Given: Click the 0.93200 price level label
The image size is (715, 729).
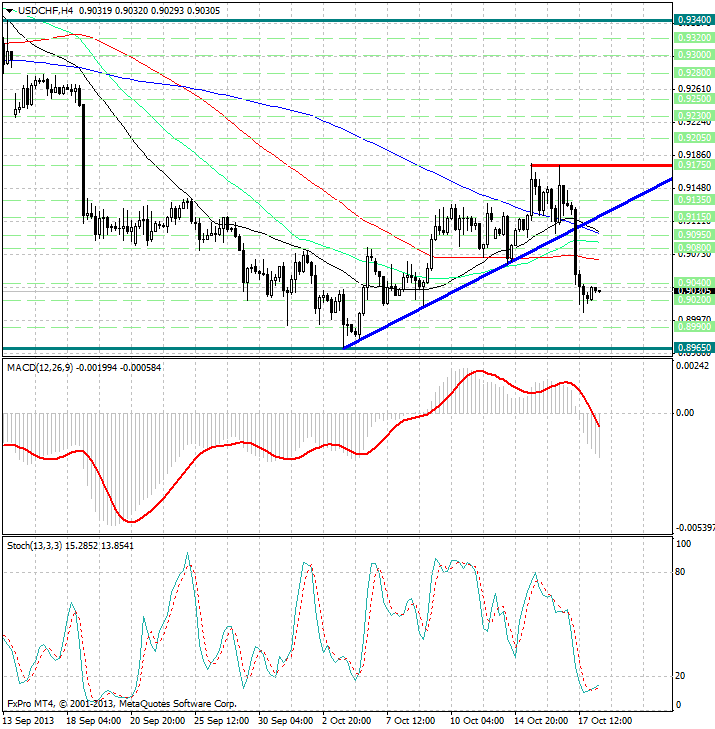Looking at the screenshot, I should click(694, 38).
